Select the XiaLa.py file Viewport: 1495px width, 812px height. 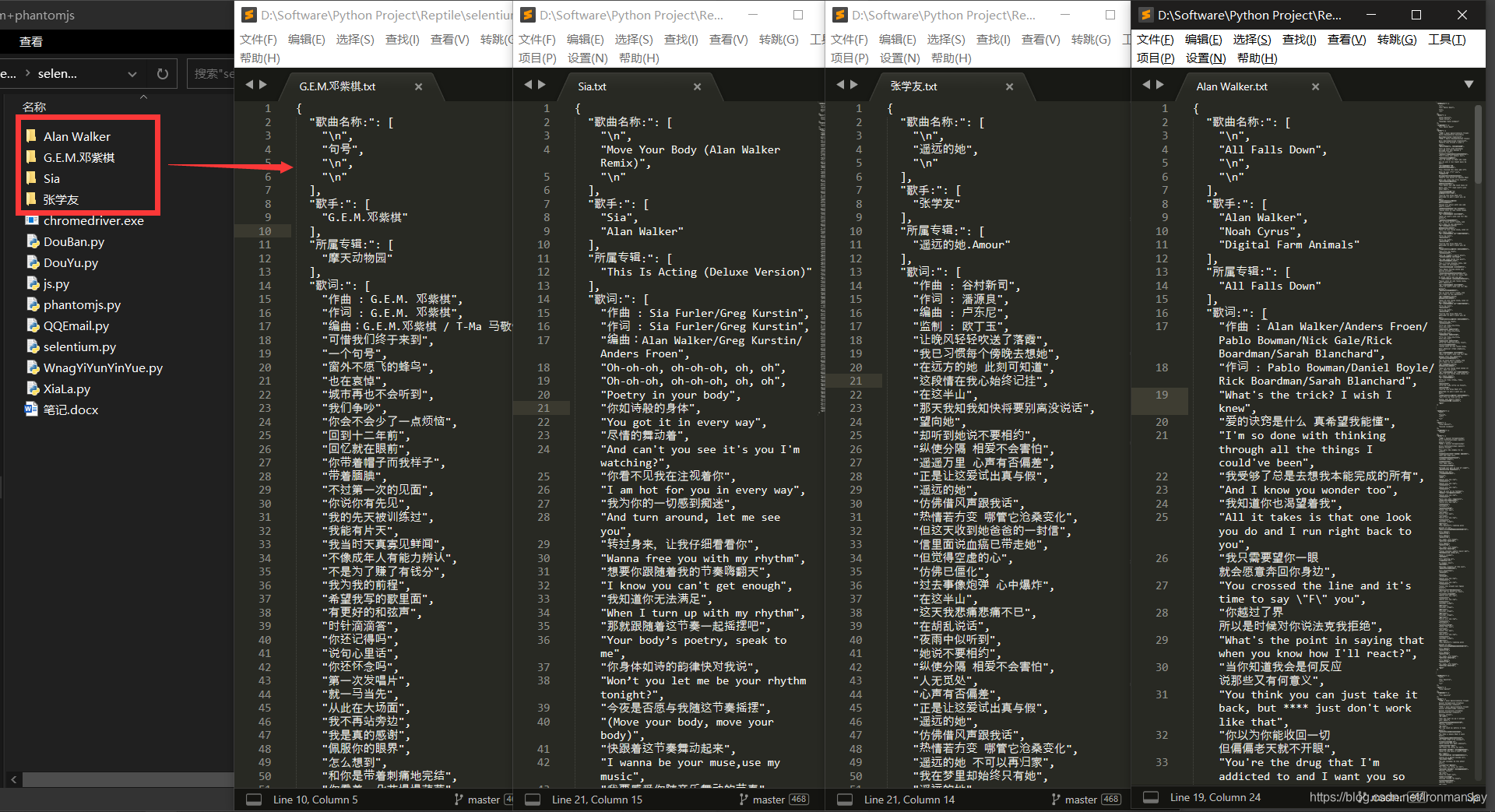click(x=67, y=388)
